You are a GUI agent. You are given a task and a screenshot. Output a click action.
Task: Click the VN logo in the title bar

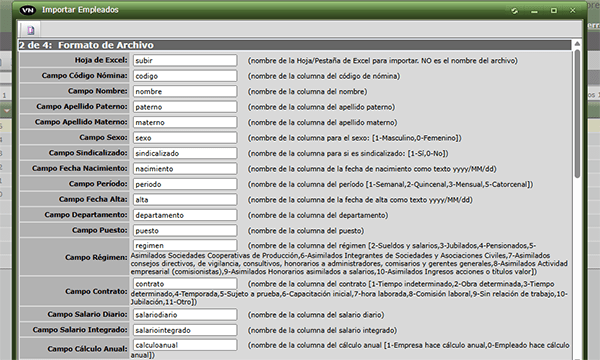point(28,10)
